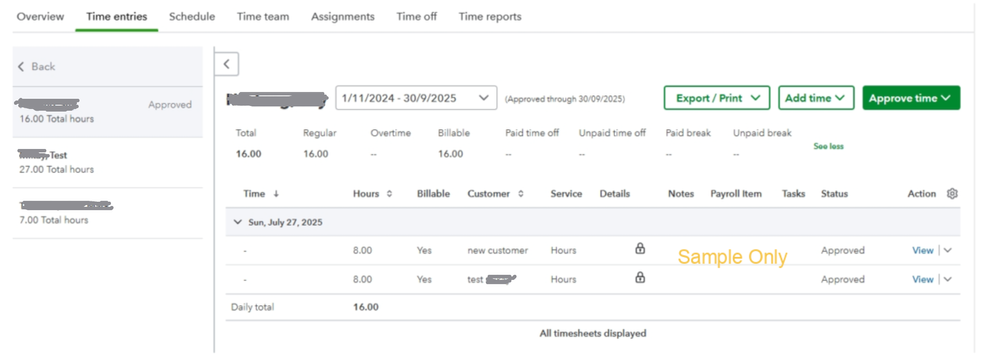Click the lock icon in the test customer row
Screen dimensions: 999x360
pyautogui.click(x=640, y=277)
